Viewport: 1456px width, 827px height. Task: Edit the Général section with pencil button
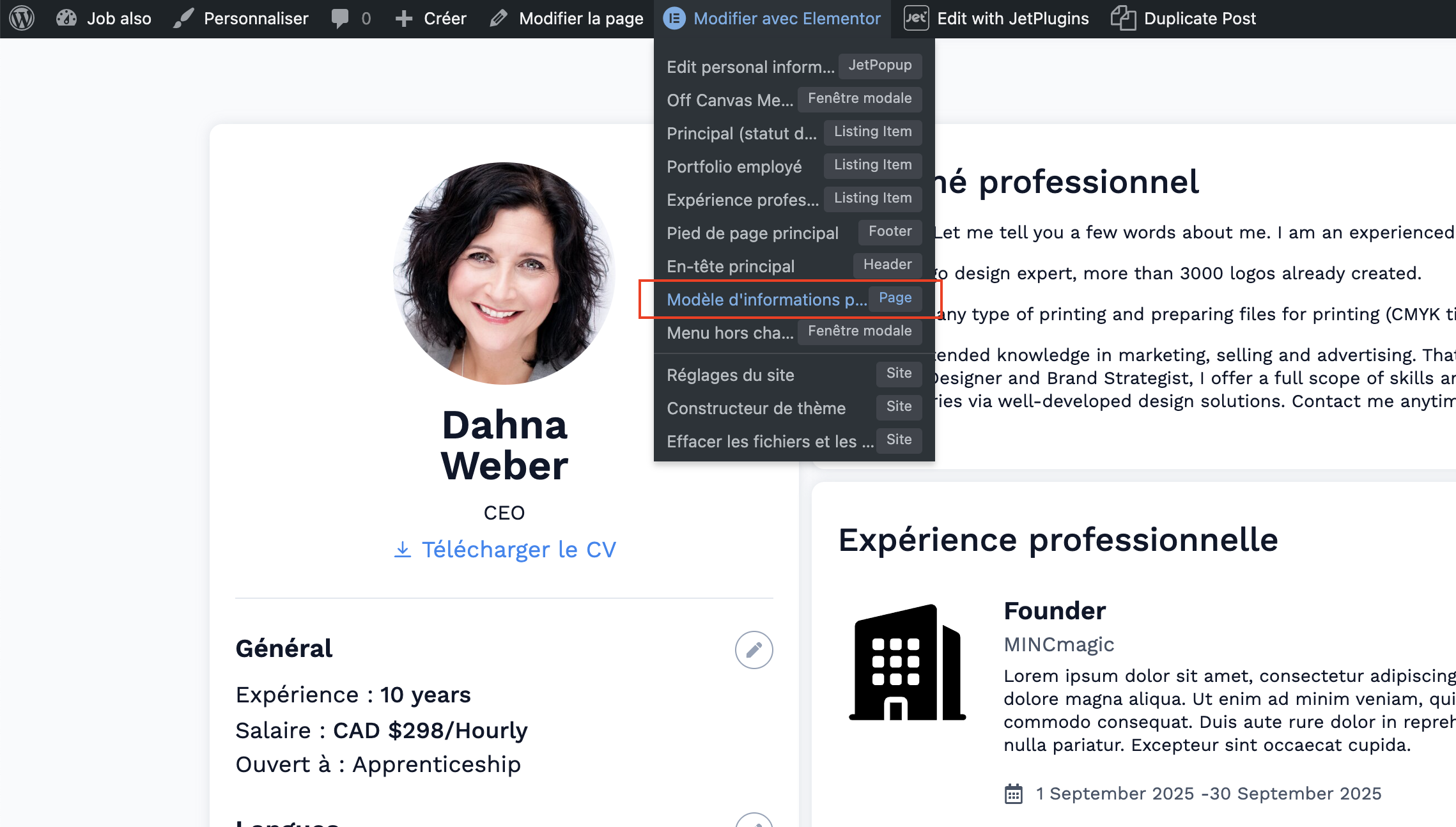point(754,650)
